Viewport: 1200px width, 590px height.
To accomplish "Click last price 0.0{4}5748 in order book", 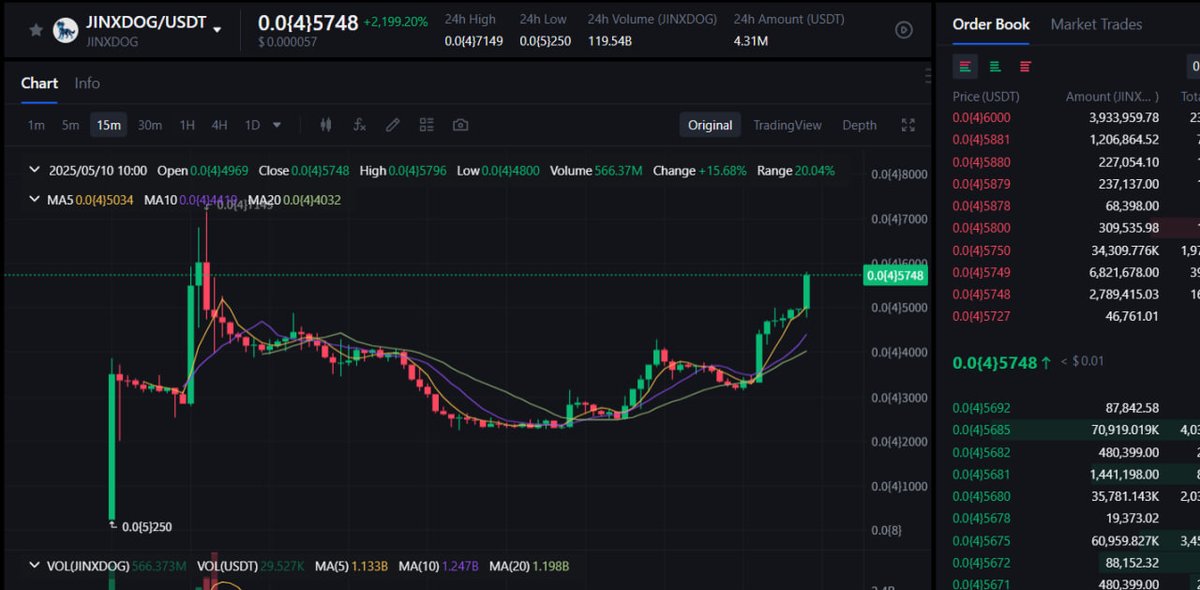I will click(x=994, y=362).
